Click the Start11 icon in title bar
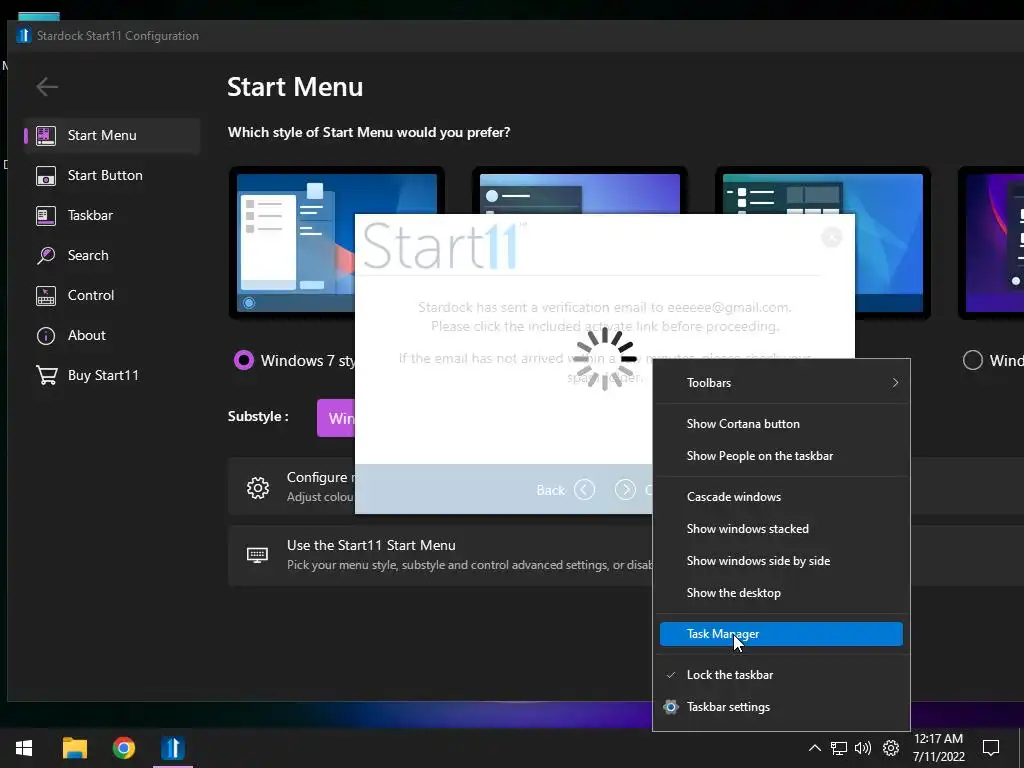 click(24, 35)
